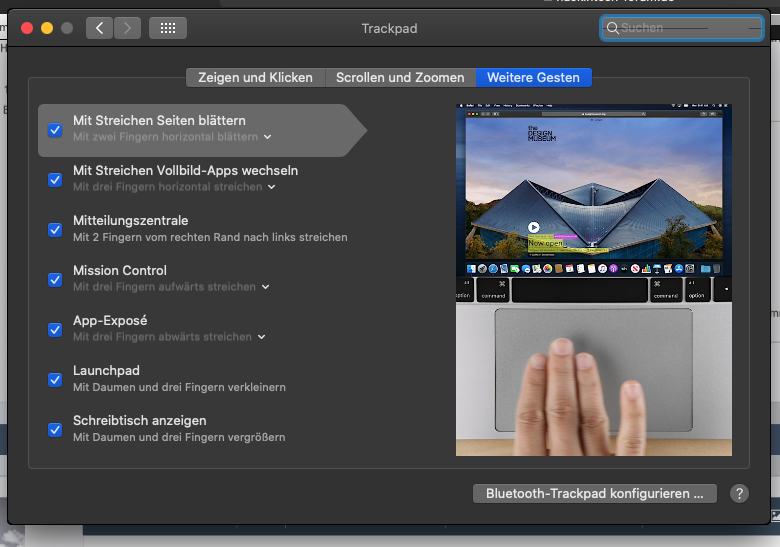780x547 pixels.
Task: Toggle Mit Streichen Vollbild-Apps wechseln checkbox
Action: 55,180
